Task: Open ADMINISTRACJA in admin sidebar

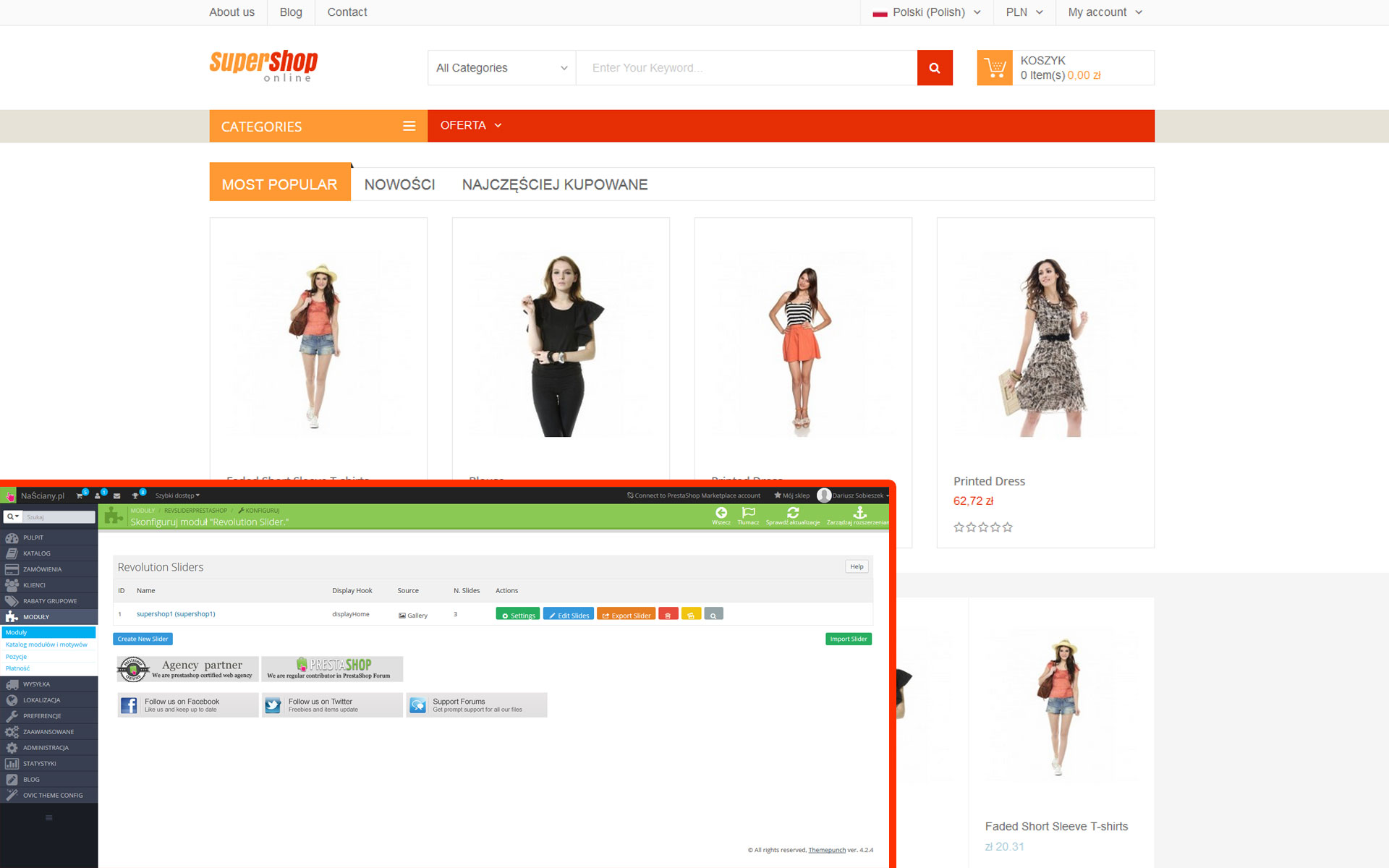Action: (48, 748)
